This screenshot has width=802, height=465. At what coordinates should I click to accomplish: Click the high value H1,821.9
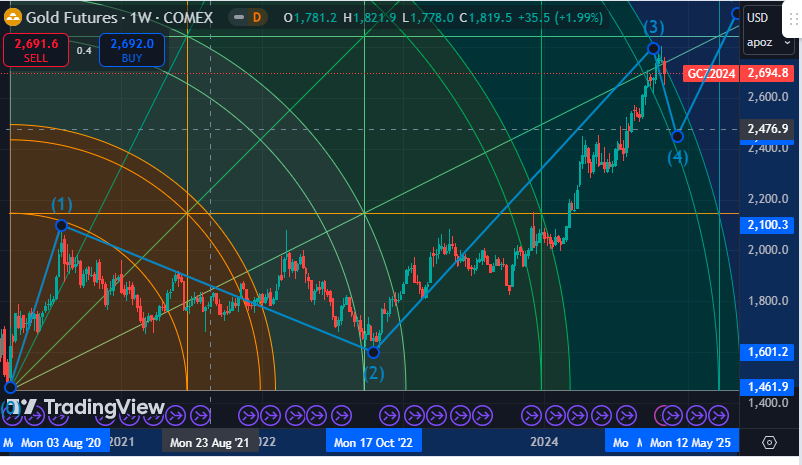[369, 18]
